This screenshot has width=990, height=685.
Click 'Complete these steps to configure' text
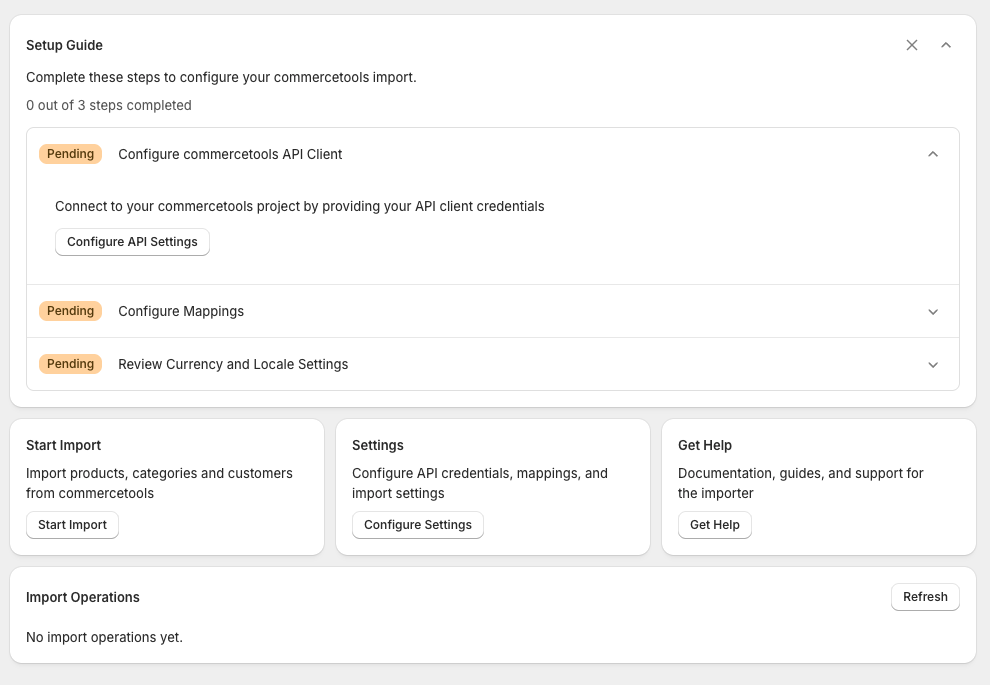click(221, 78)
